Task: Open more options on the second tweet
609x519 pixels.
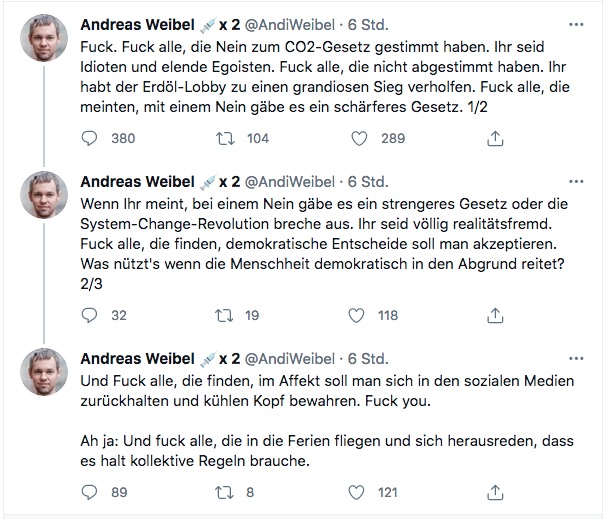Action: [575, 181]
